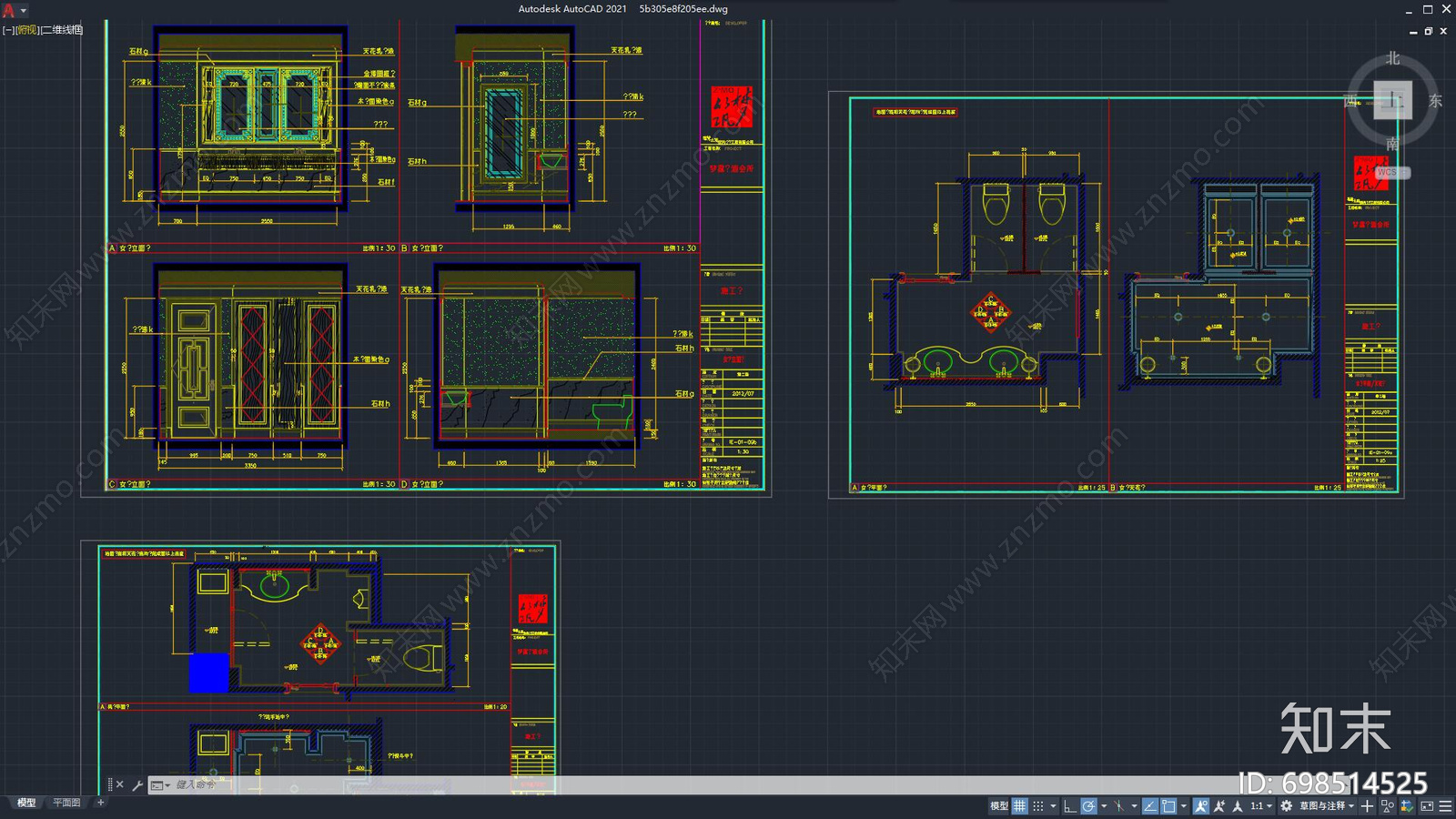The width and height of the screenshot is (1456, 819).
Task: Toggle 2D object snap icon
Action: click(1168, 806)
